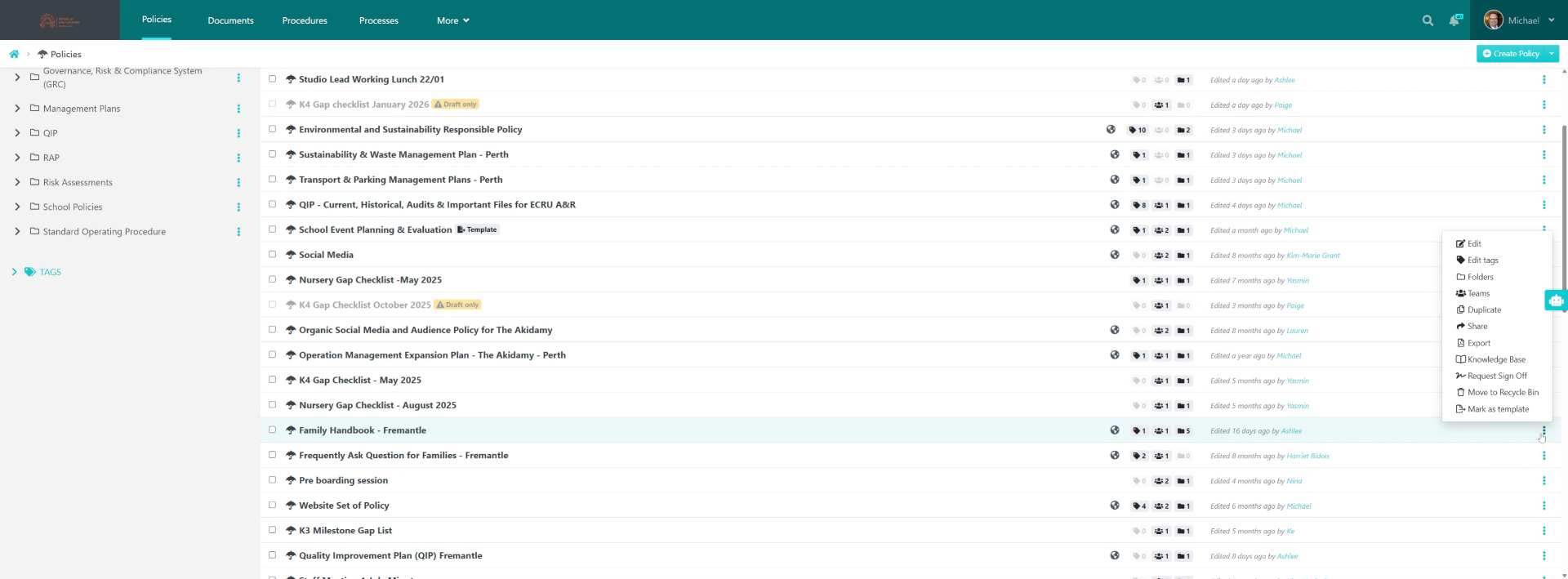Open the Organic Social Media and Audience Policy
Screen dimensions: 1568x579
pyautogui.click(x=425, y=330)
